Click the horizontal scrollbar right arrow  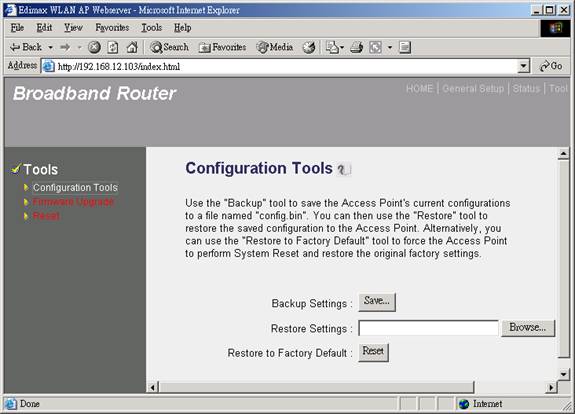[x=551, y=387]
